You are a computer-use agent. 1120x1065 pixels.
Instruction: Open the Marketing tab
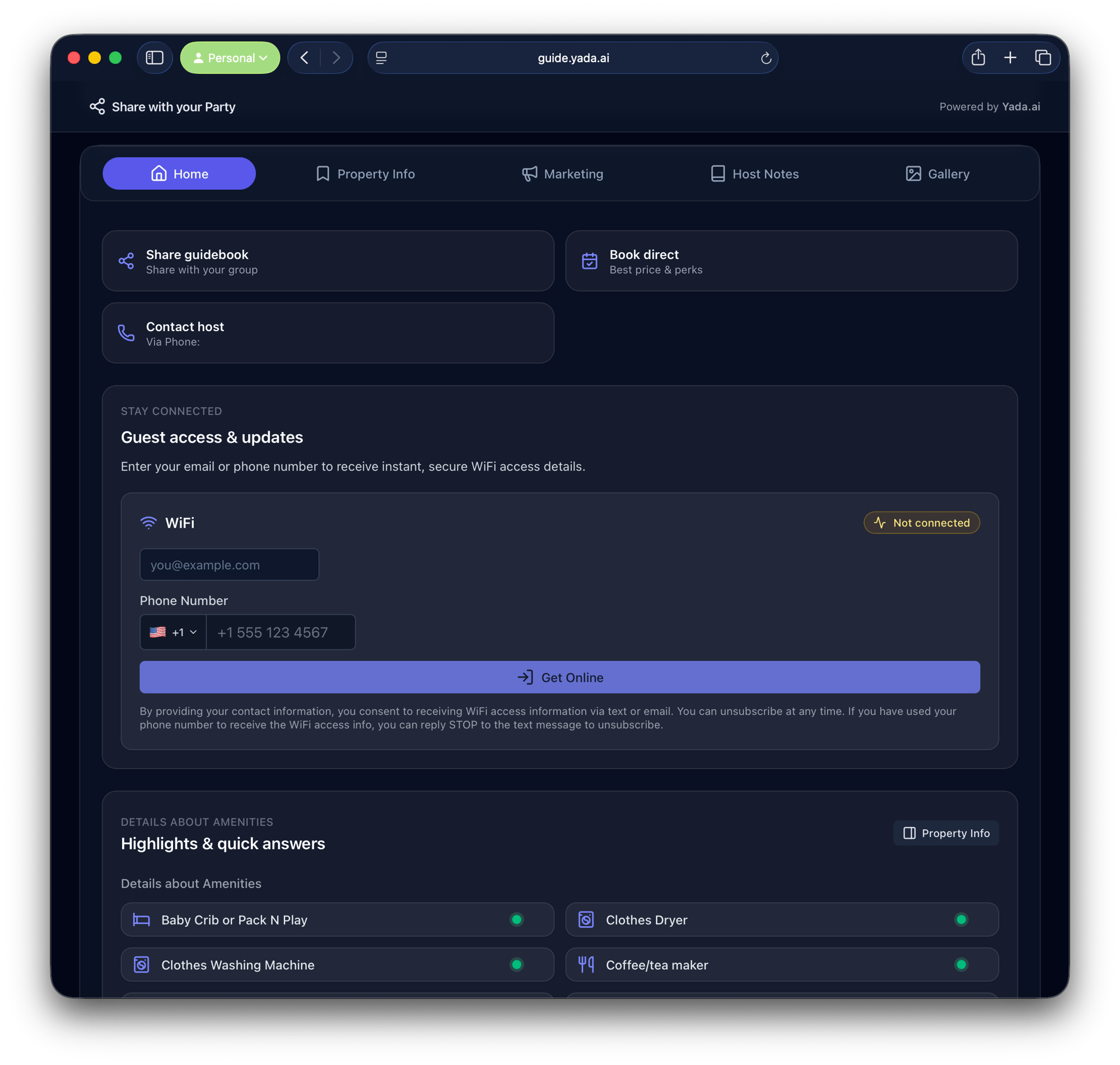pos(562,174)
